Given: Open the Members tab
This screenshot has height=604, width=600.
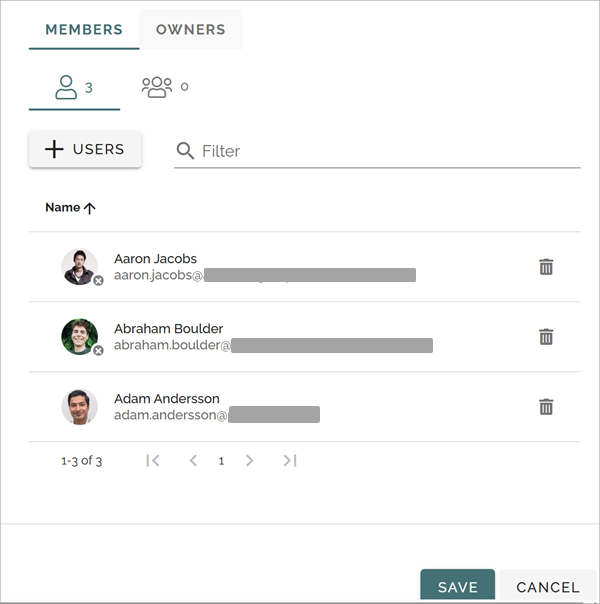Looking at the screenshot, I should click(84, 30).
